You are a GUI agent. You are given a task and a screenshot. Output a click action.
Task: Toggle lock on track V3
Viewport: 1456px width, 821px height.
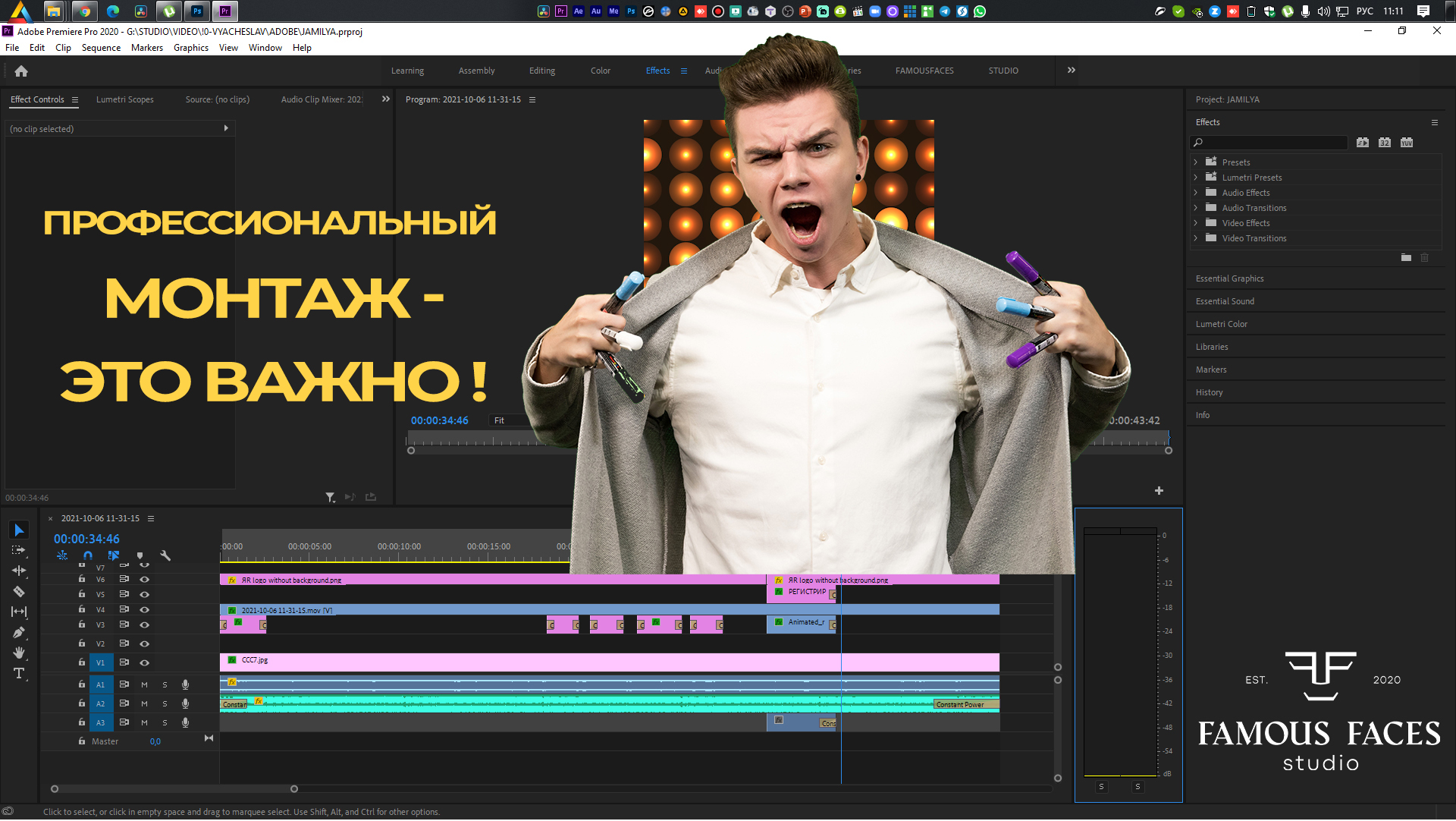click(82, 624)
